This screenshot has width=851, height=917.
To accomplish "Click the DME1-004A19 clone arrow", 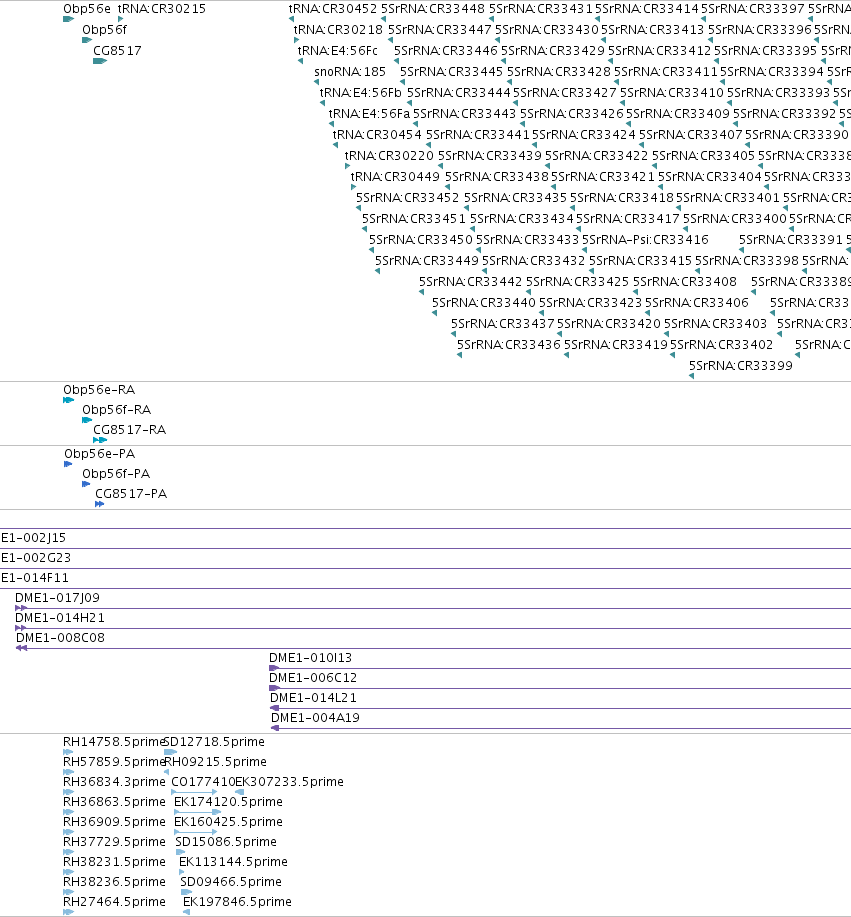I will (x=275, y=728).
